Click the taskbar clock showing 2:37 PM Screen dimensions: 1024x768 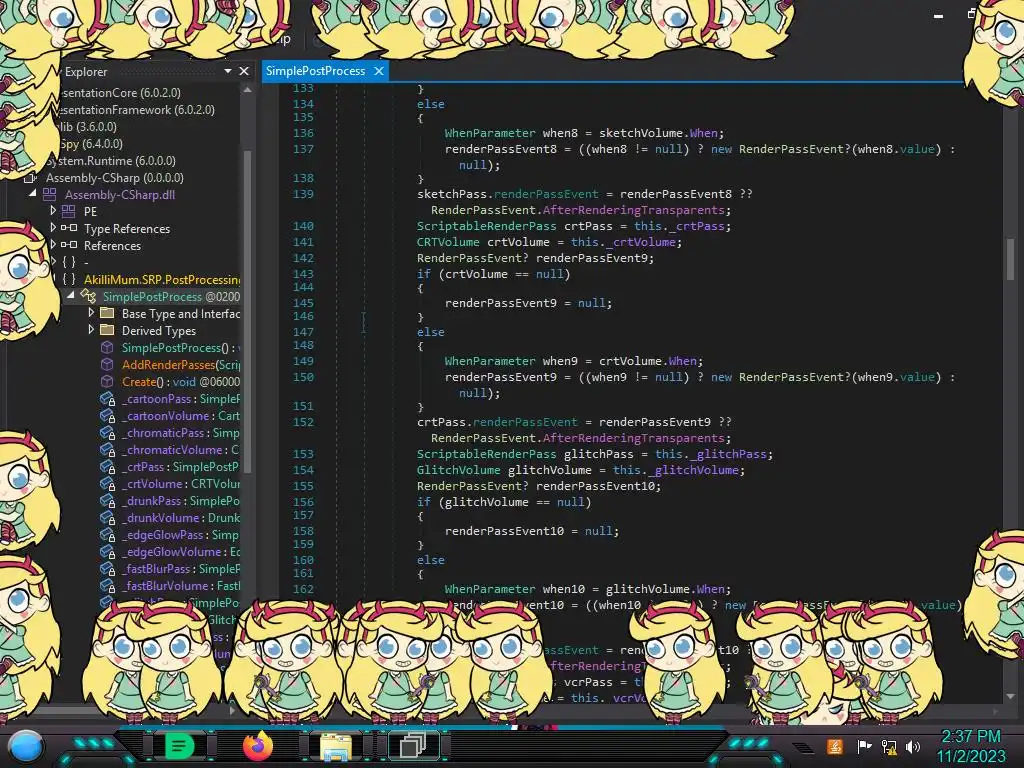tap(970, 736)
